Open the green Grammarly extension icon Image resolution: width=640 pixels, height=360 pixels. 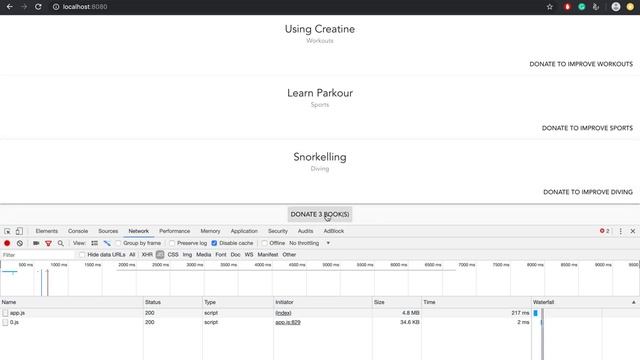(582, 7)
